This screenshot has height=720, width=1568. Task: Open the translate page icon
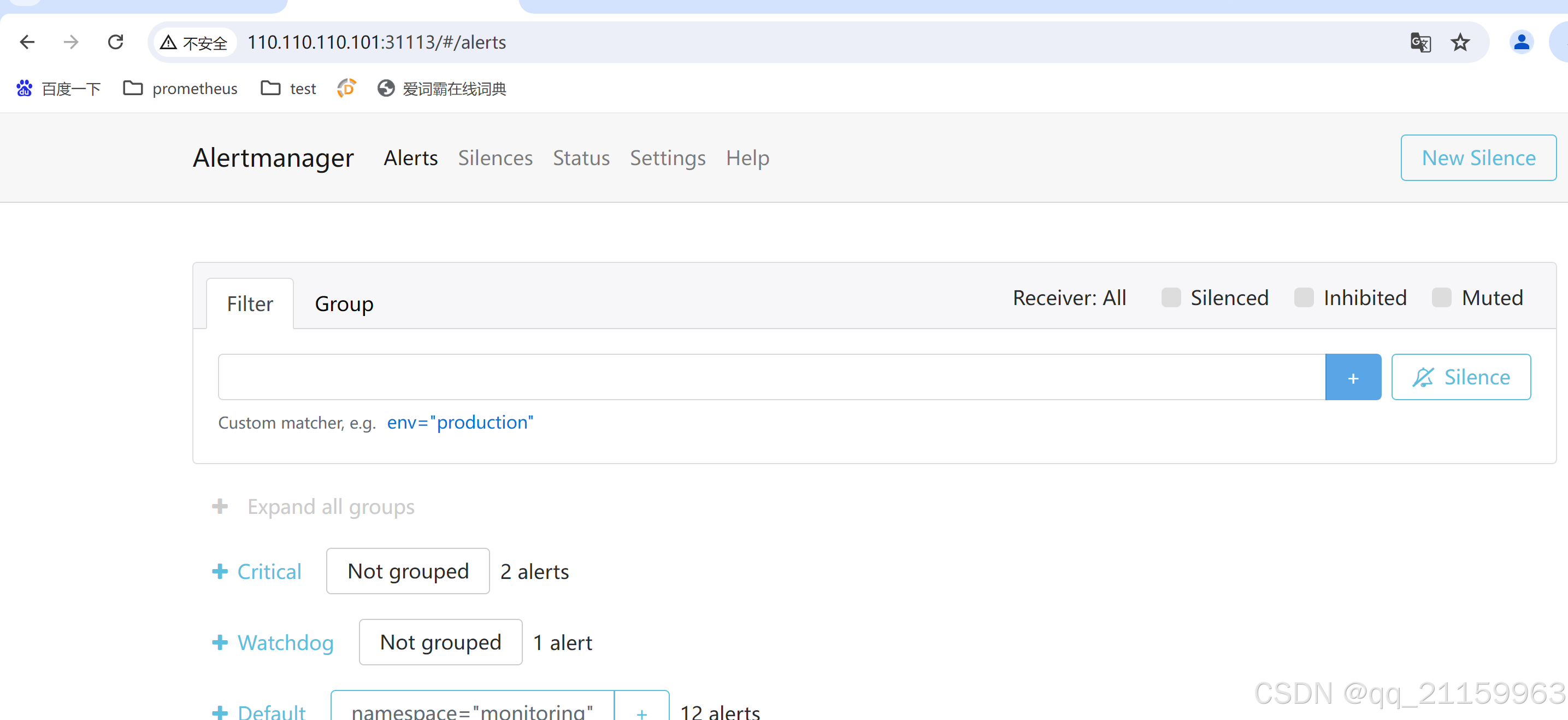(x=1420, y=42)
